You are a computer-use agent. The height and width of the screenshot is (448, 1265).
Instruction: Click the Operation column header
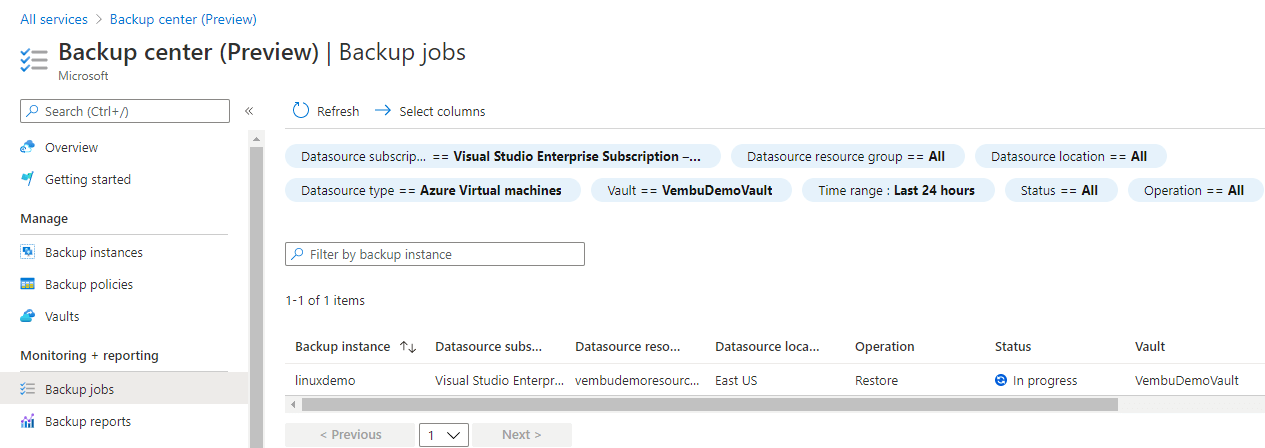click(885, 347)
